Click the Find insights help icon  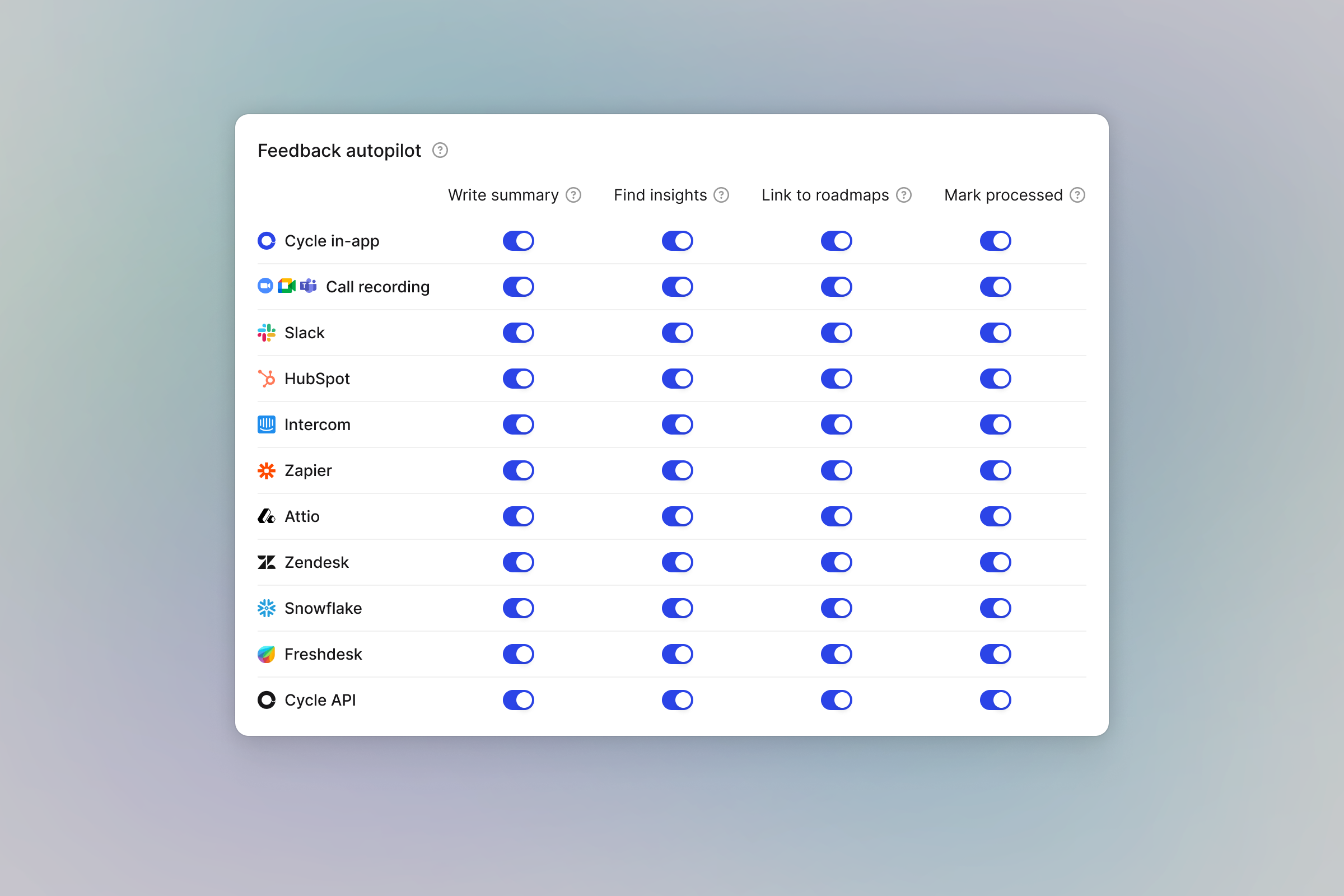click(x=721, y=195)
